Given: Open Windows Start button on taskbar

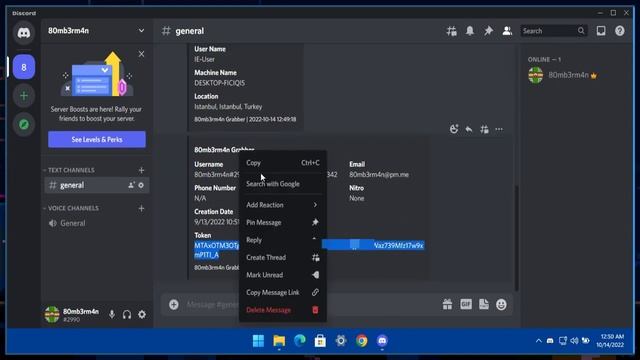Looking at the screenshot, I should [258, 341].
